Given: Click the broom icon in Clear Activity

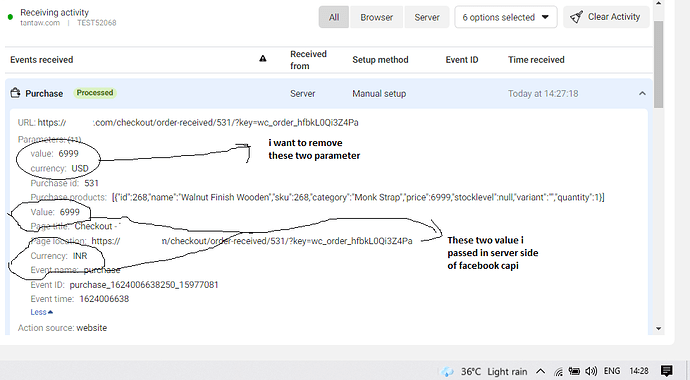Looking at the screenshot, I should [x=576, y=17].
